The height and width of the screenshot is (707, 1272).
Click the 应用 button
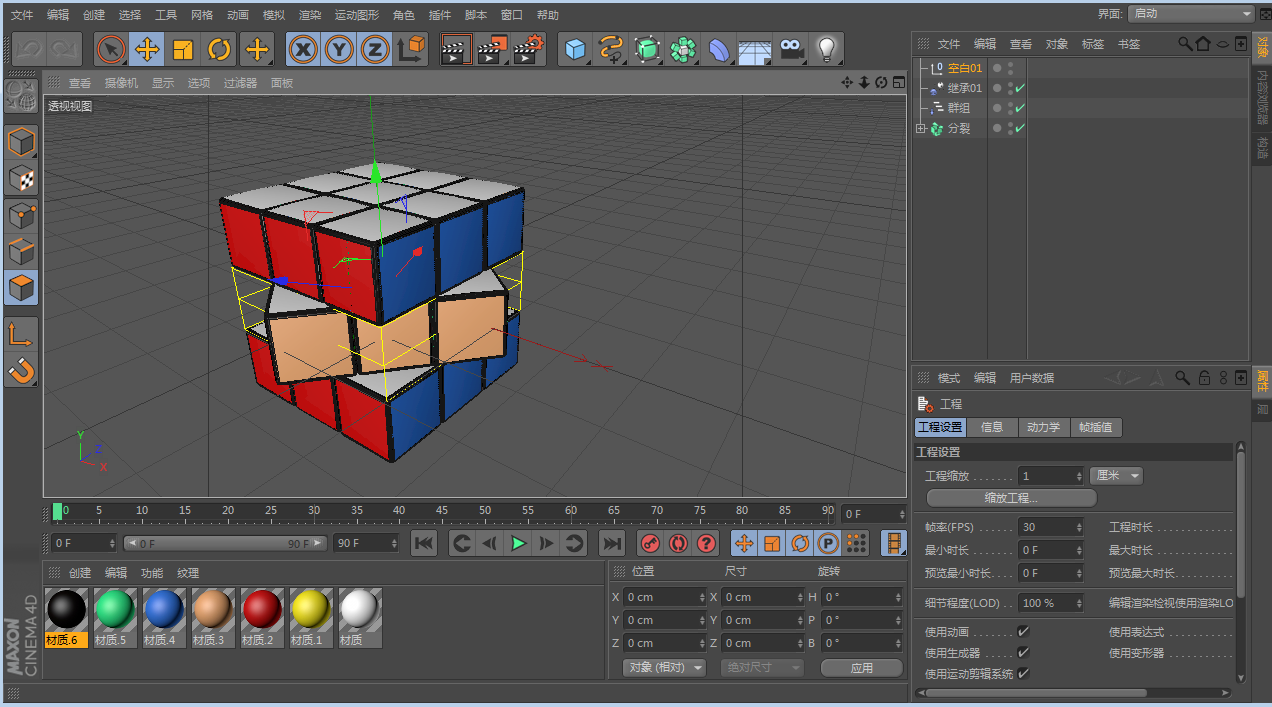[x=861, y=667]
